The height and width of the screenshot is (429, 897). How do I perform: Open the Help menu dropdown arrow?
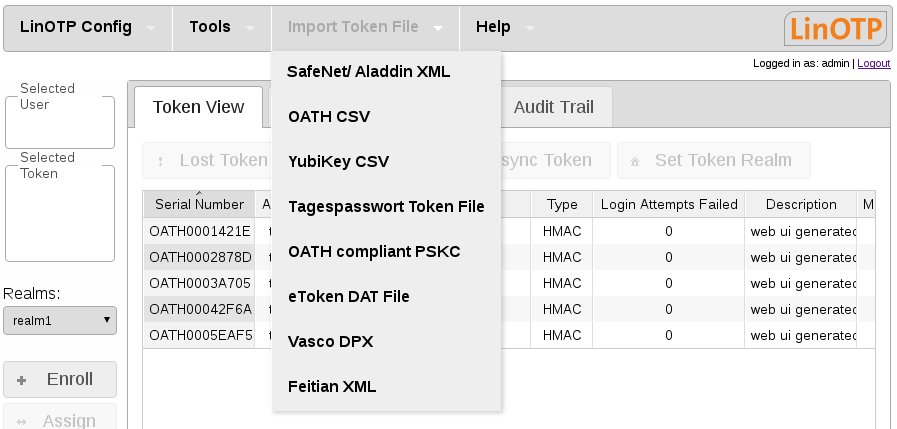click(x=529, y=28)
